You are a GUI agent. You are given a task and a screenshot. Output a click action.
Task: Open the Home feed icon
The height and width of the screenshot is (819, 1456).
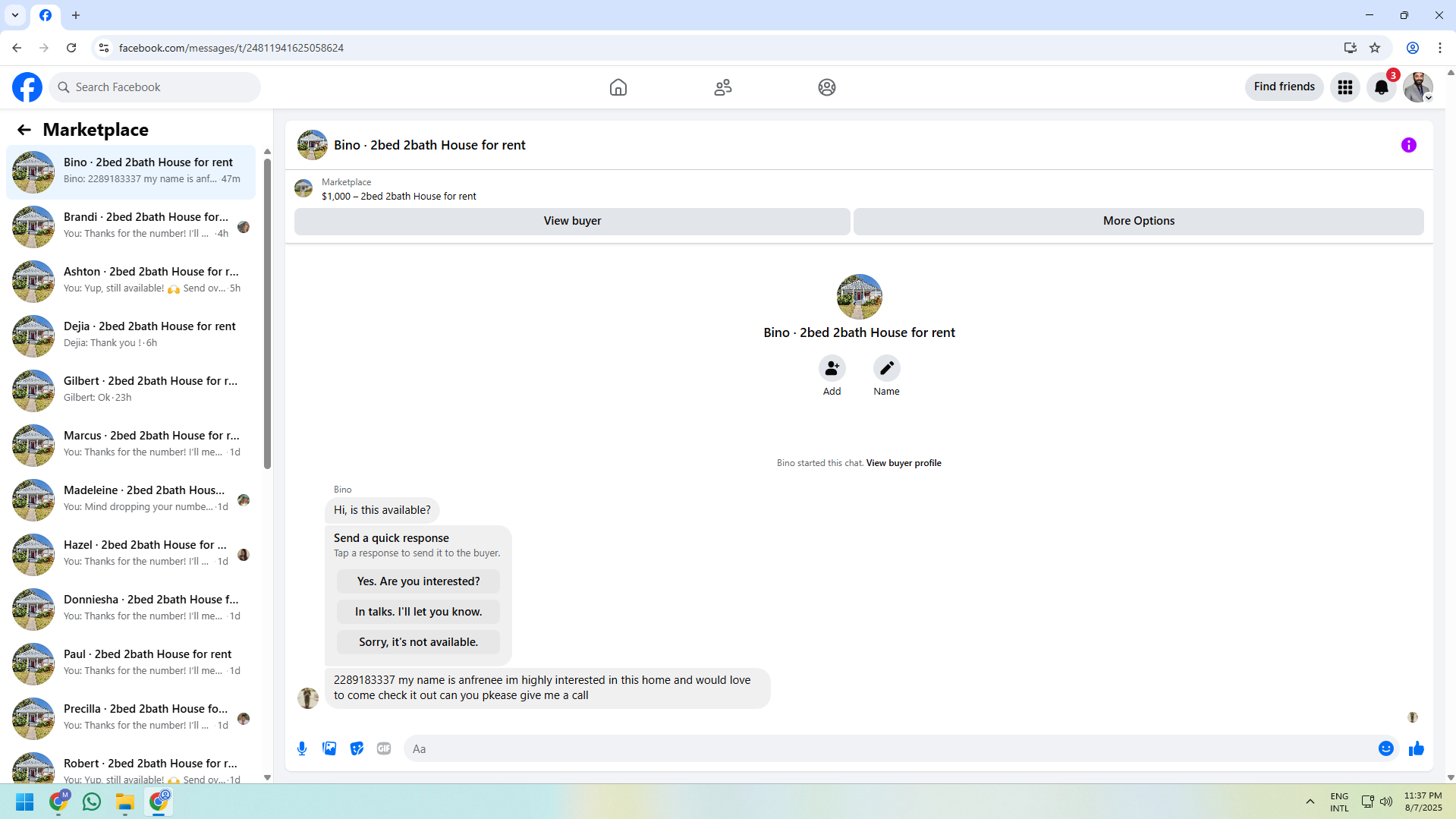click(x=618, y=87)
